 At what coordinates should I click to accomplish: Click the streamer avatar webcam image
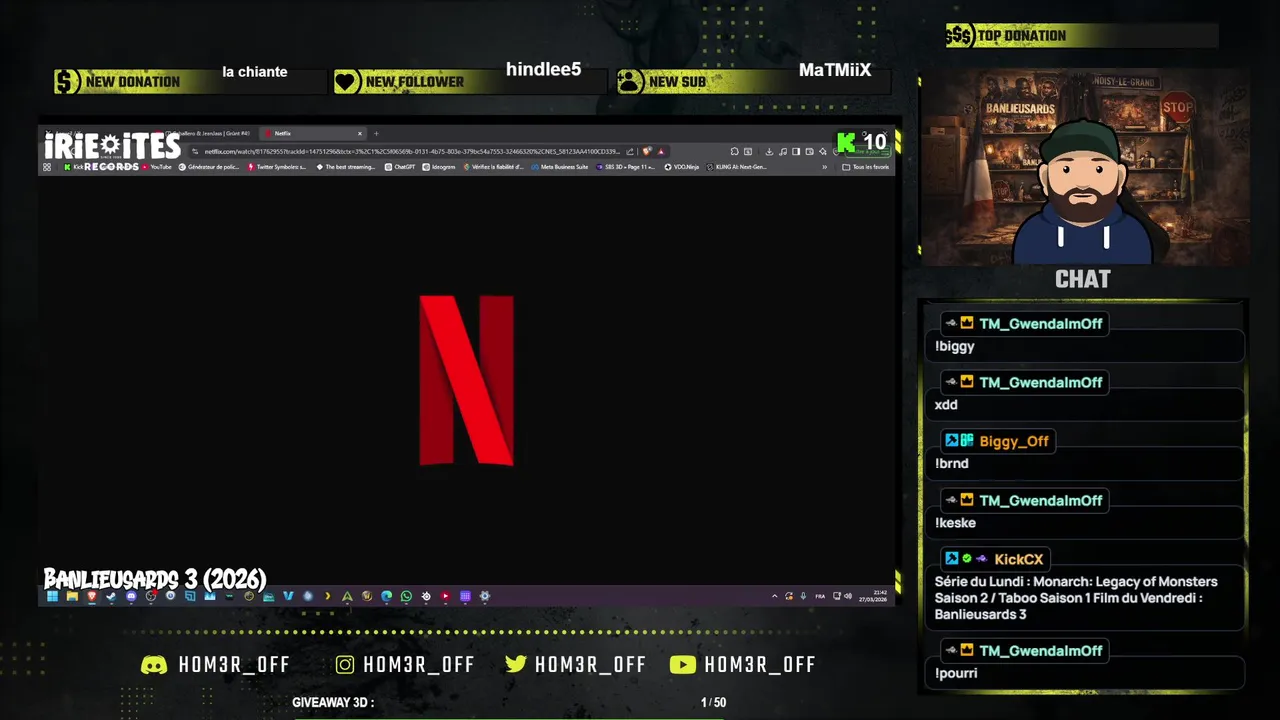(1084, 166)
